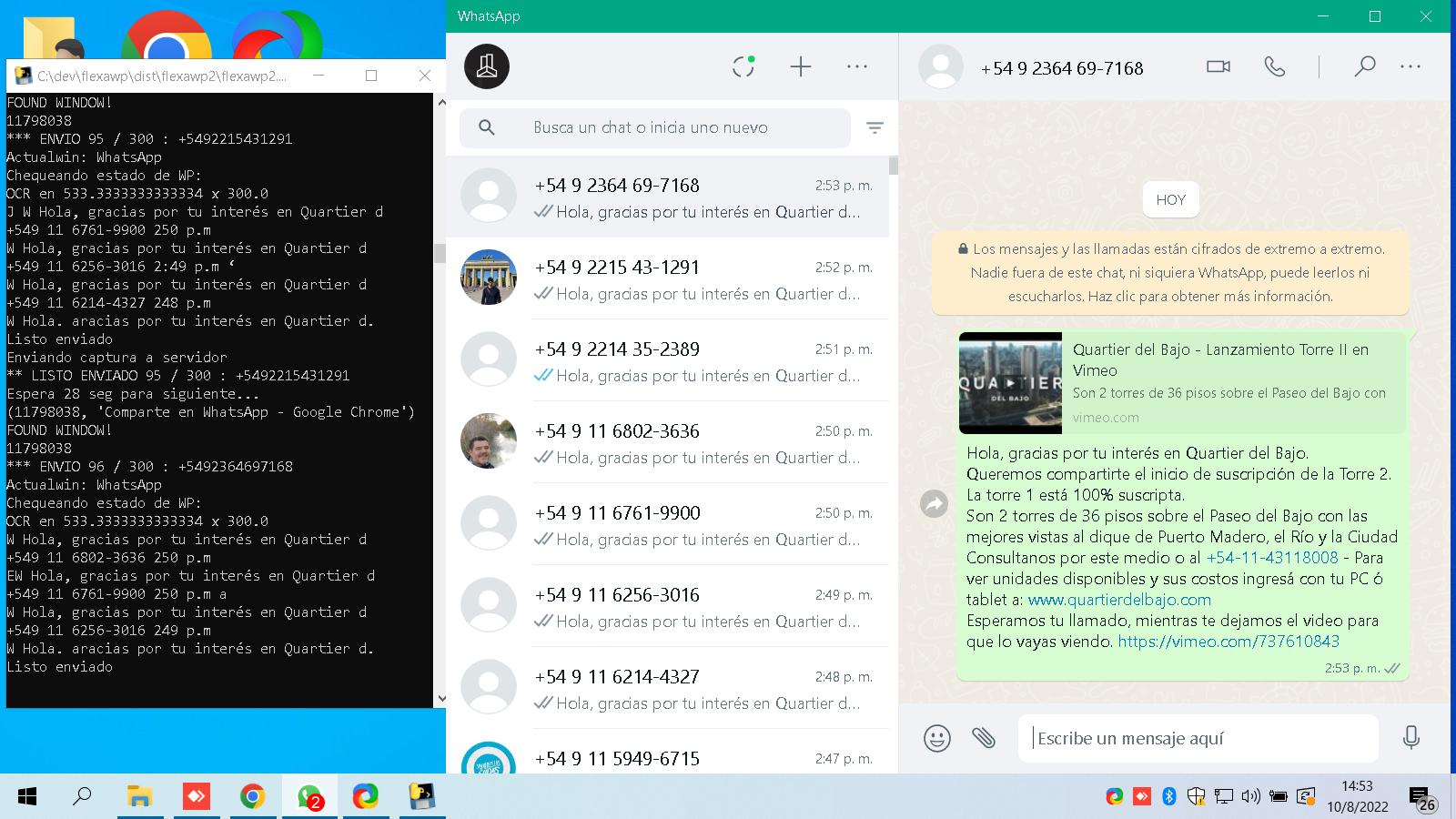Record a voice message with microphone
The width and height of the screenshot is (1456, 819).
1411,737
